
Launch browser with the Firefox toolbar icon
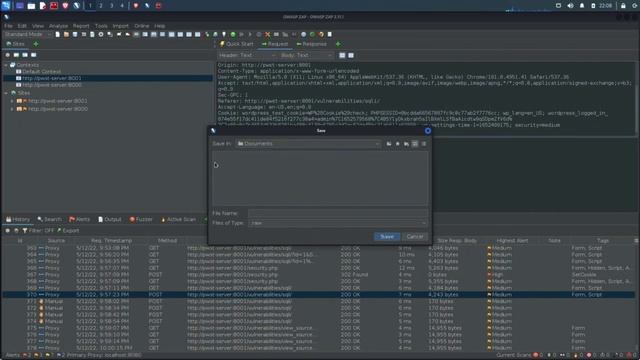(x=321, y=35)
